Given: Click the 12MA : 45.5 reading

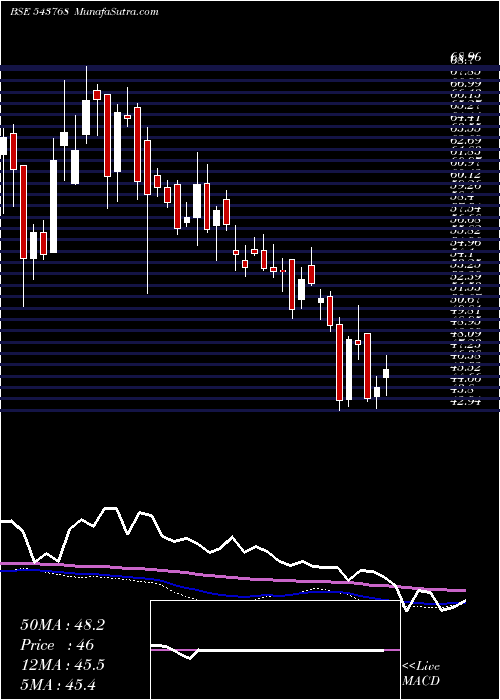Looking at the screenshot, I should tap(62, 665).
